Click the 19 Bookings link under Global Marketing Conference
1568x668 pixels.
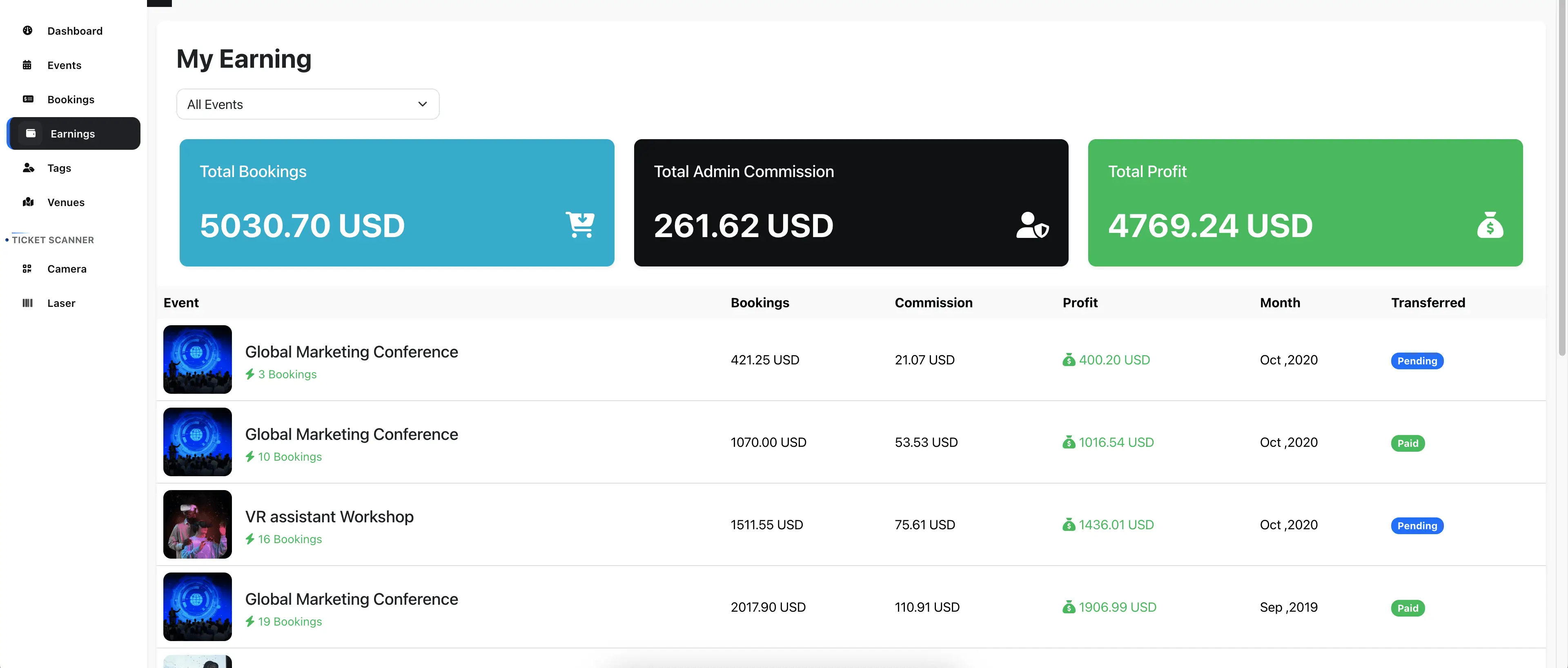click(284, 621)
